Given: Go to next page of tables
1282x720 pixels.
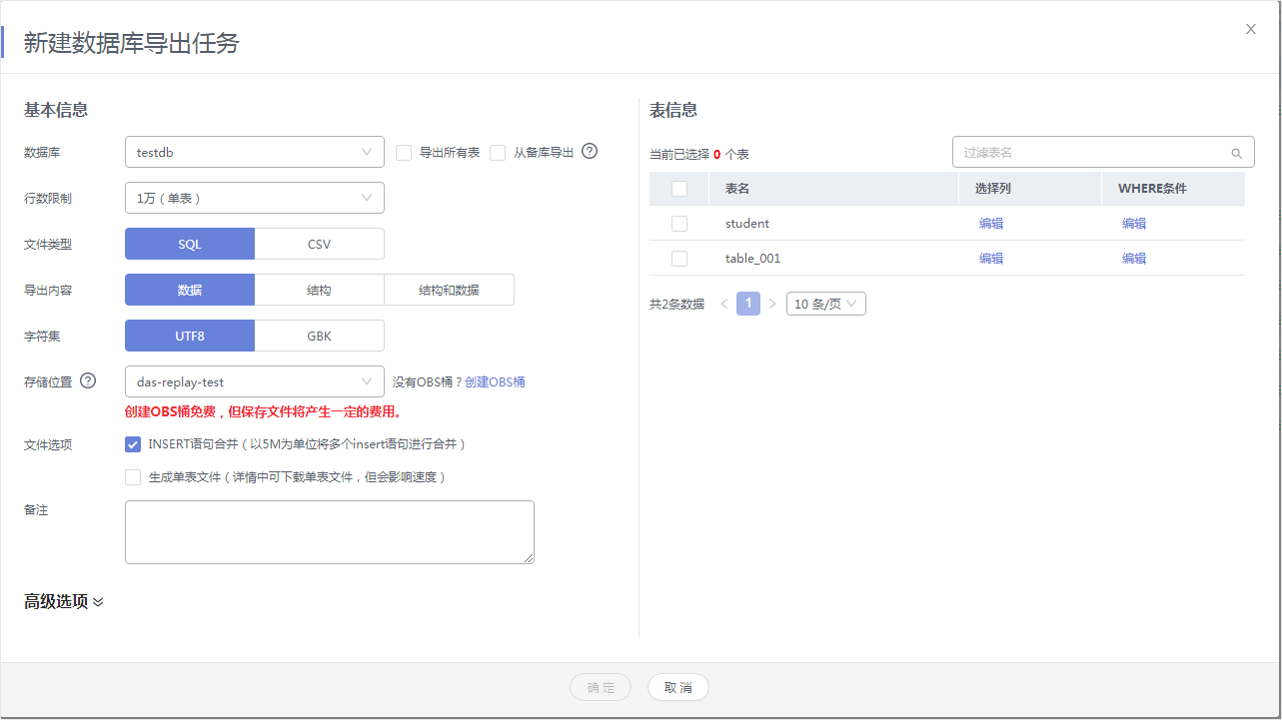Looking at the screenshot, I should pyautogui.click(x=773, y=304).
